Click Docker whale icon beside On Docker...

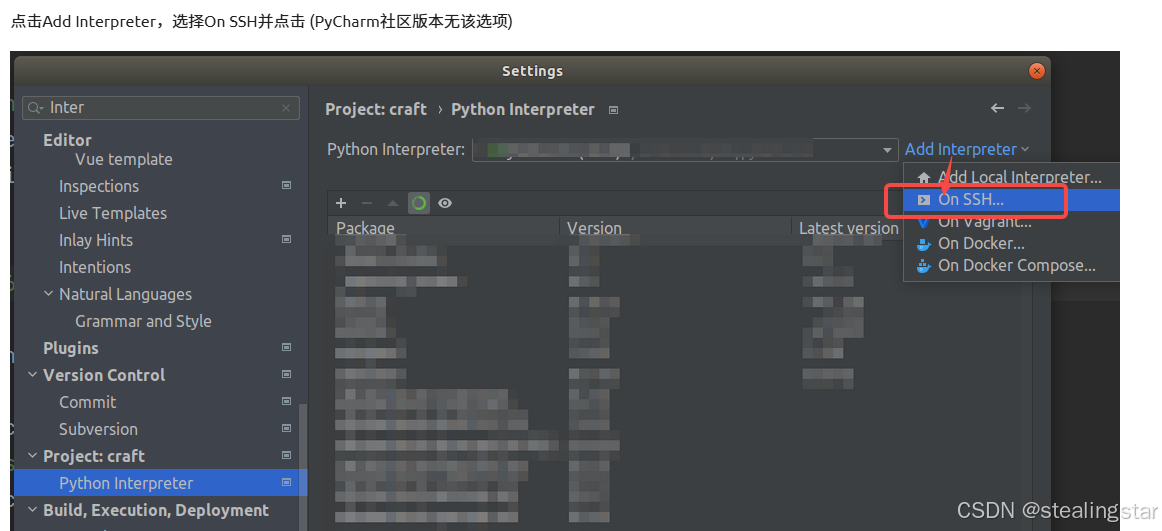[923, 244]
